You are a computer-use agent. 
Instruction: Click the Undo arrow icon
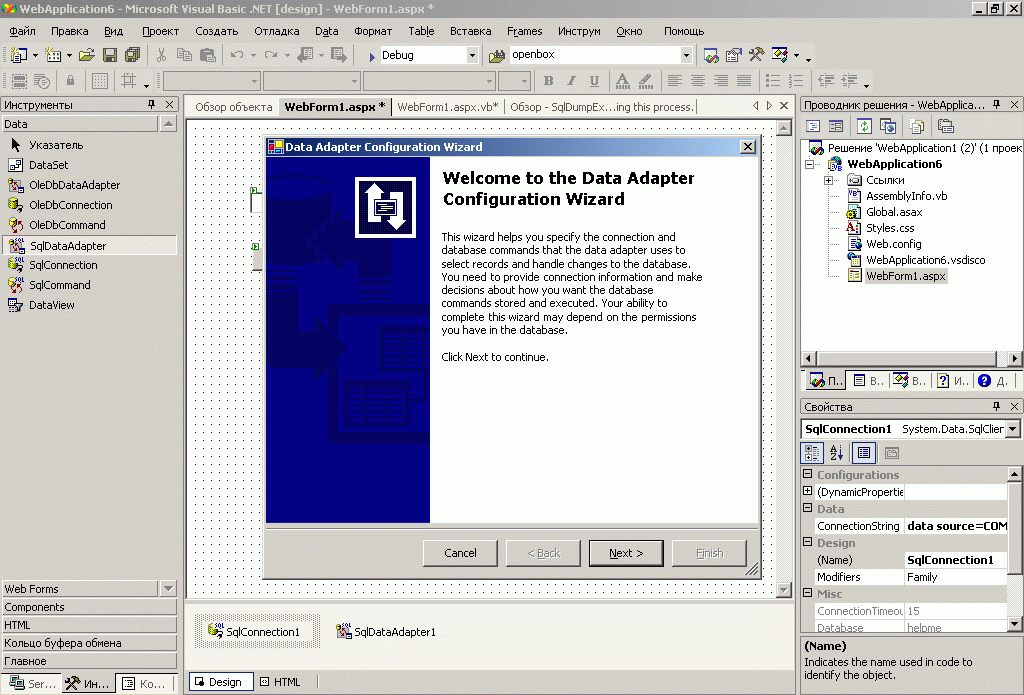pyautogui.click(x=236, y=56)
